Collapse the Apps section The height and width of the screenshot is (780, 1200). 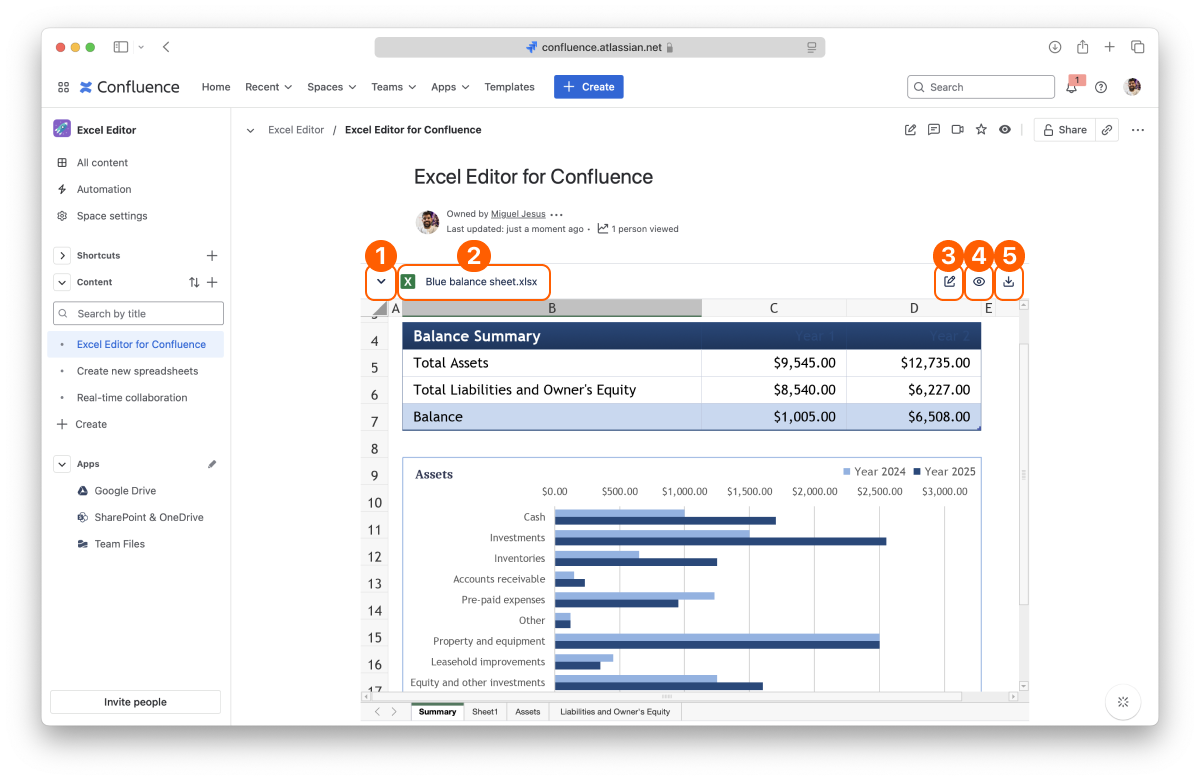[62, 464]
